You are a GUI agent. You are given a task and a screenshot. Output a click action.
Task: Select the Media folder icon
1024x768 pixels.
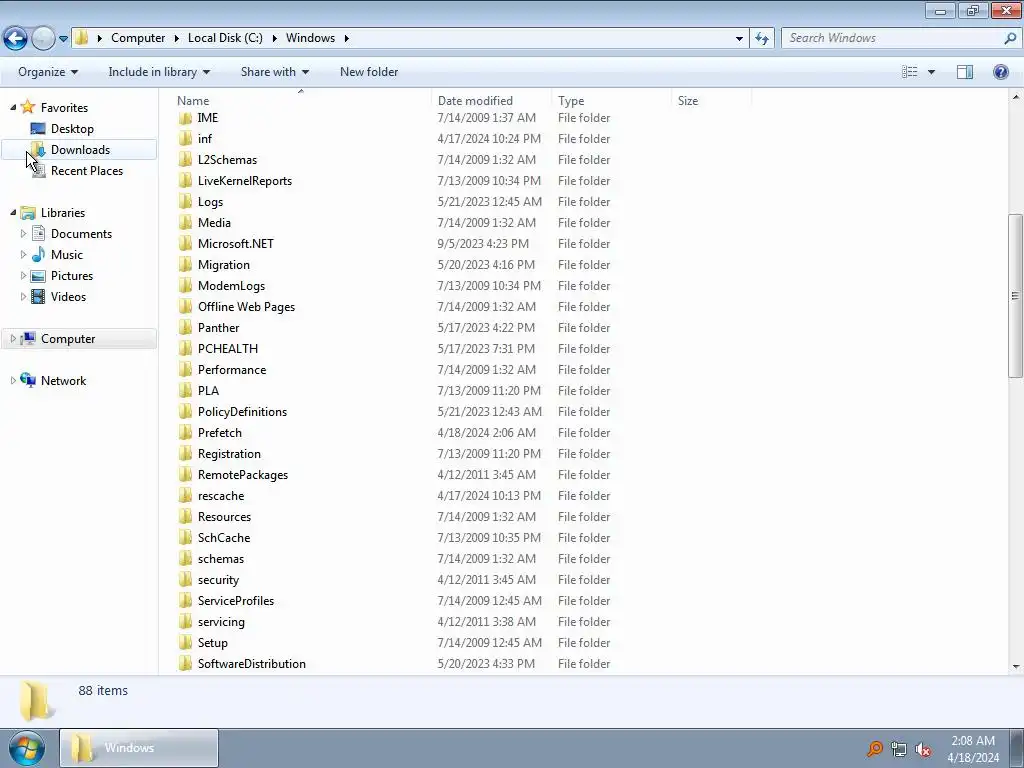coord(185,222)
